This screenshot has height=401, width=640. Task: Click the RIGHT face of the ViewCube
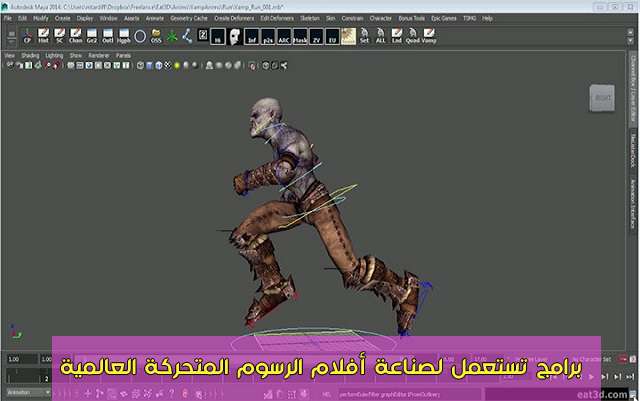602,98
